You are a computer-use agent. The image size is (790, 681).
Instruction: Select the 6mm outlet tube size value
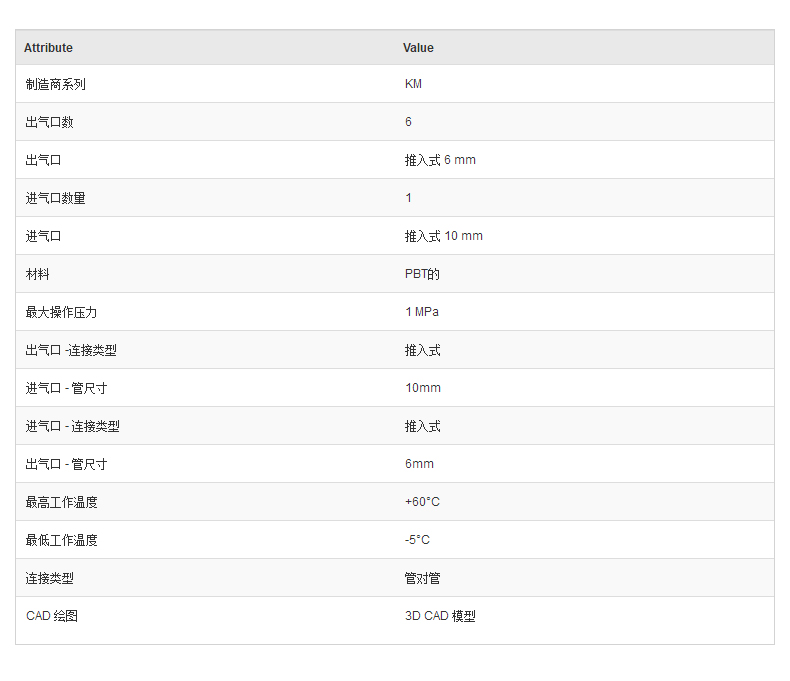pyautogui.click(x=419, y=464)
